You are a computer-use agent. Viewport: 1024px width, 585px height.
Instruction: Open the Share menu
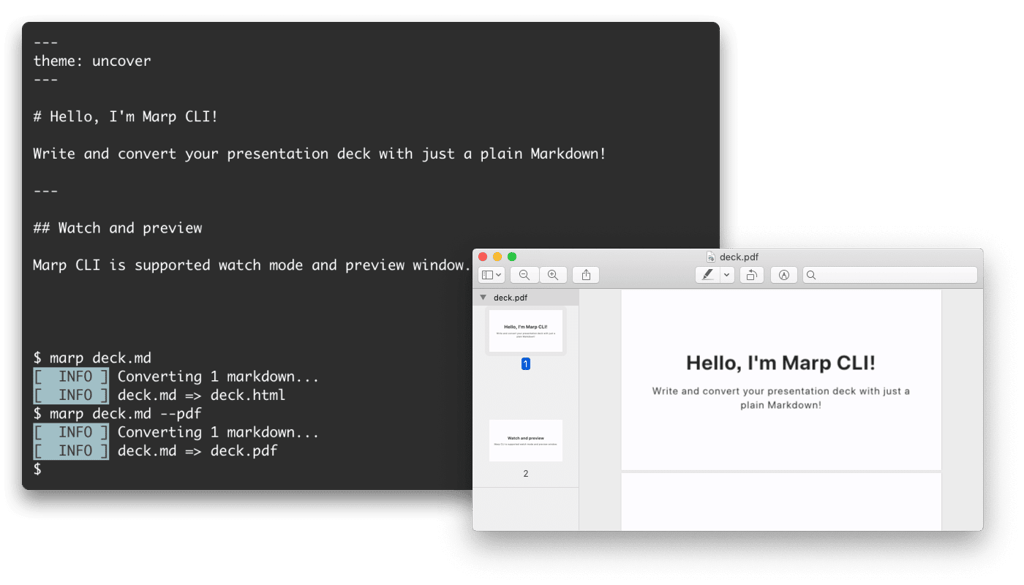tap(587, 275)
